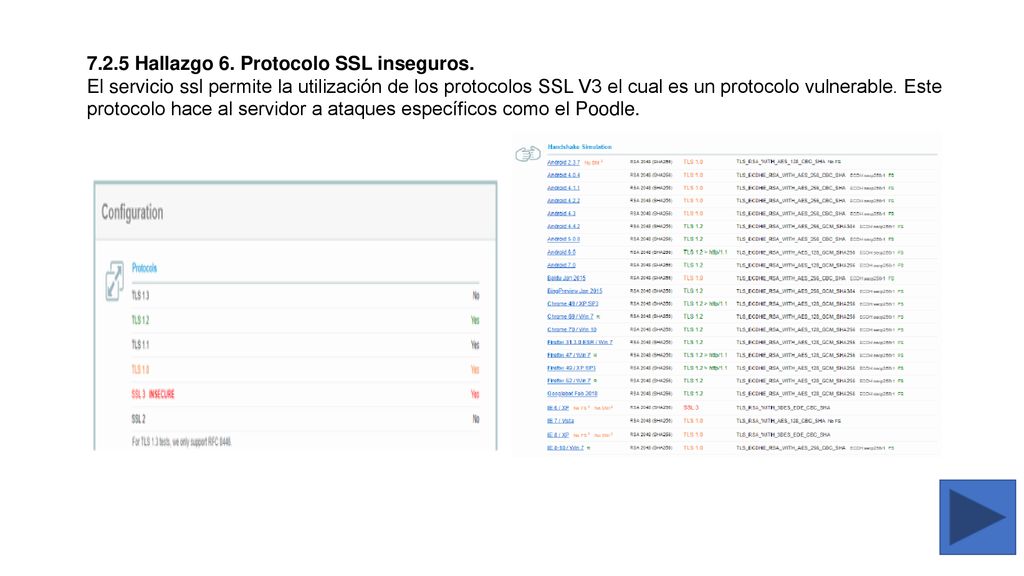Click the Protocols heading

pos(144,268)
